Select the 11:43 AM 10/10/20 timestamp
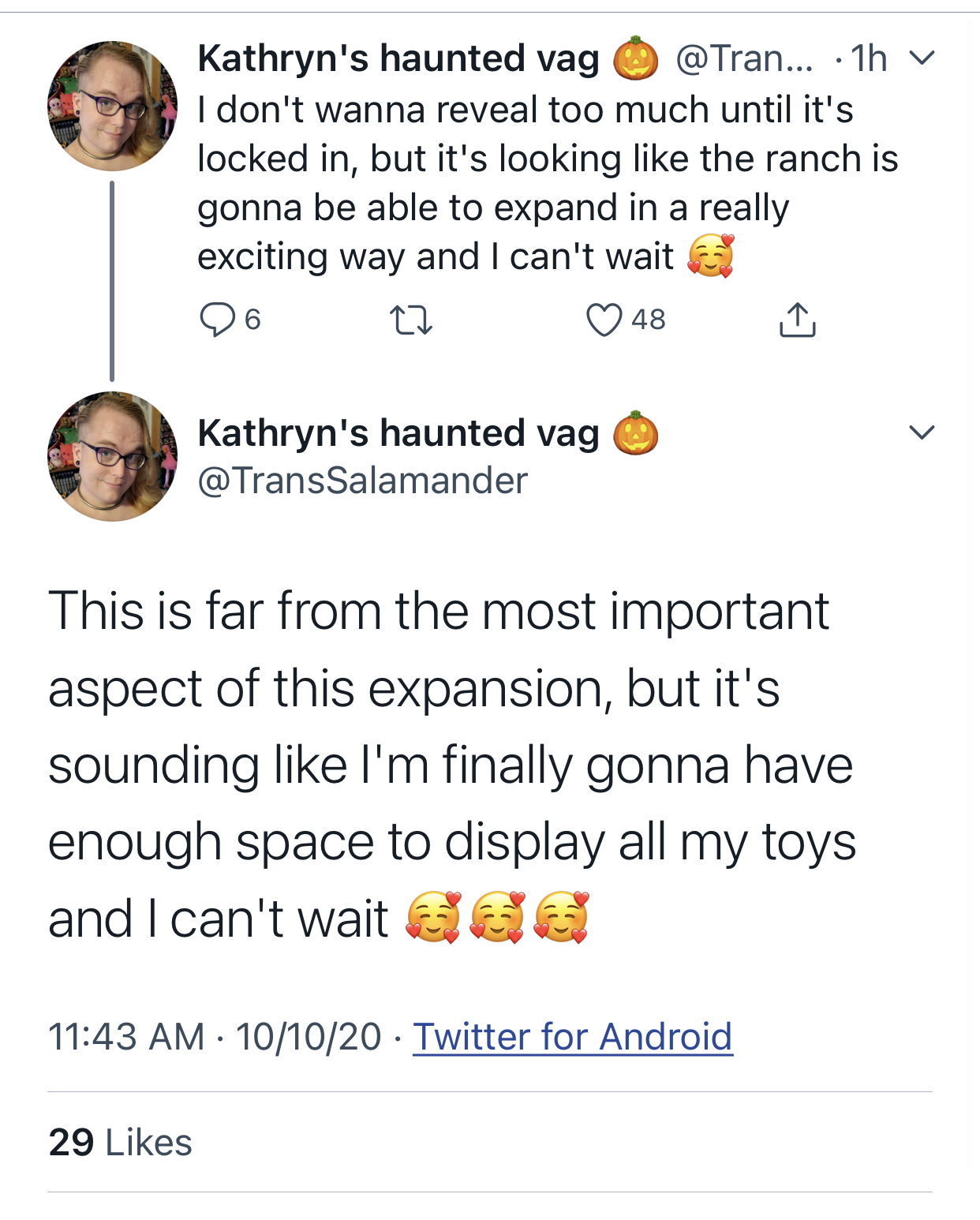 [x=215, y=1036]
